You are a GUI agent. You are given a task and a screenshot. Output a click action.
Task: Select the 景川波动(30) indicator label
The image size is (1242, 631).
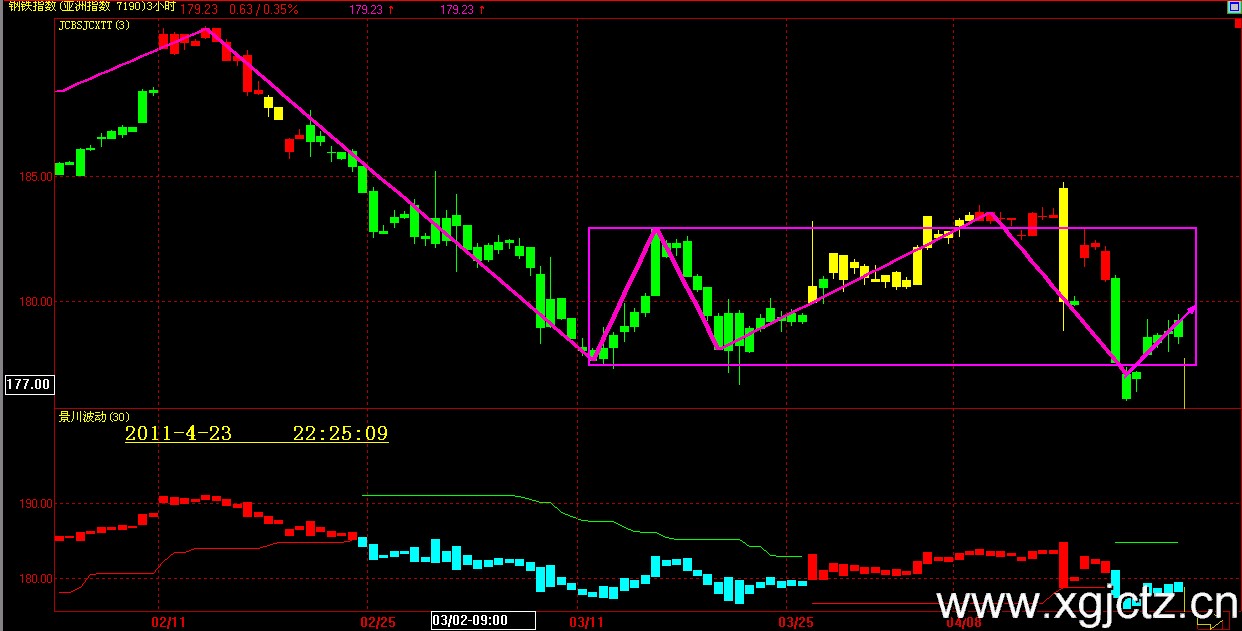(93, 416)
